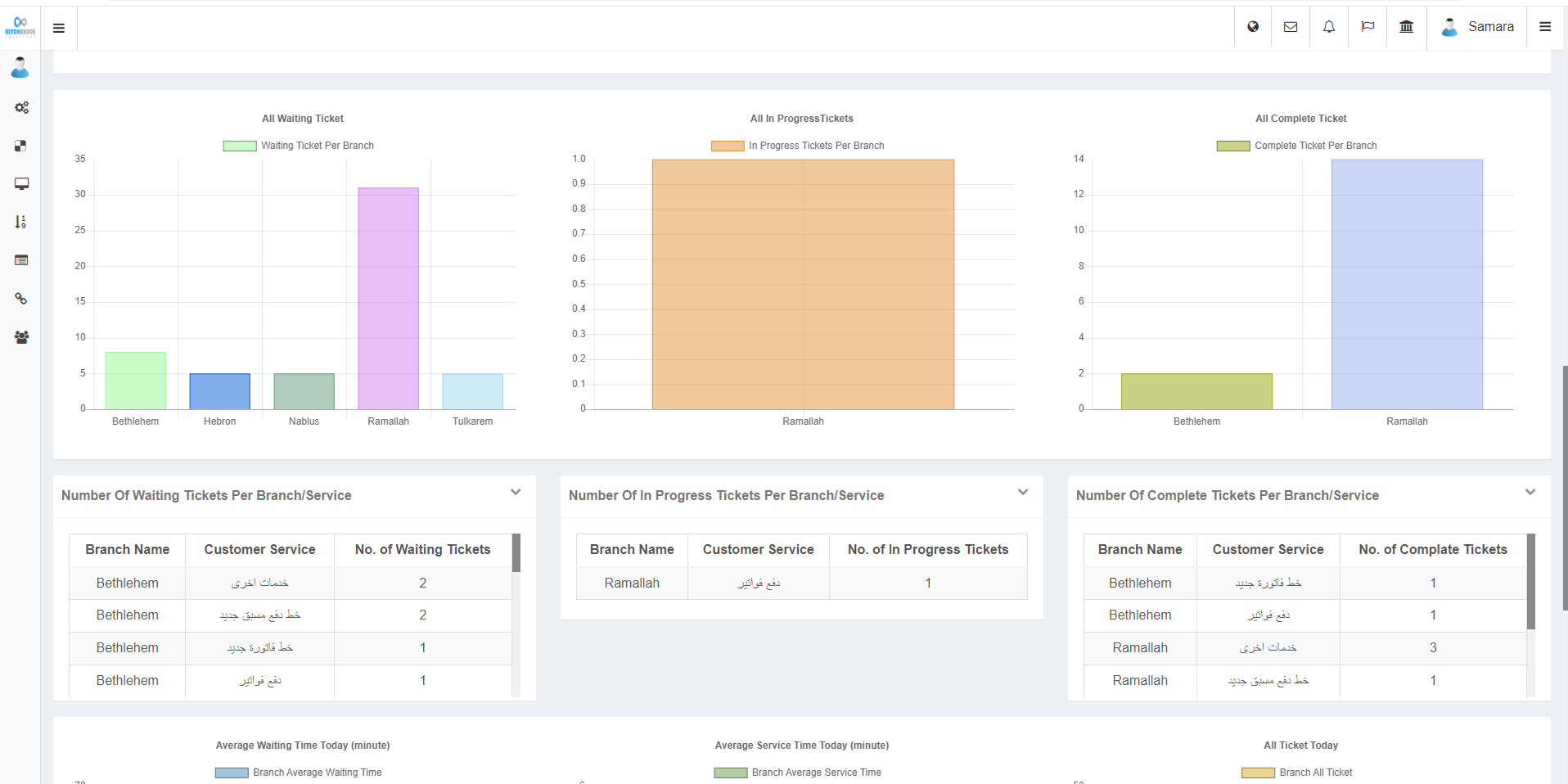The image size is (1568, 784).
Task: Toggle the left sidebar hamburger menu
Action: click(59, 28)
